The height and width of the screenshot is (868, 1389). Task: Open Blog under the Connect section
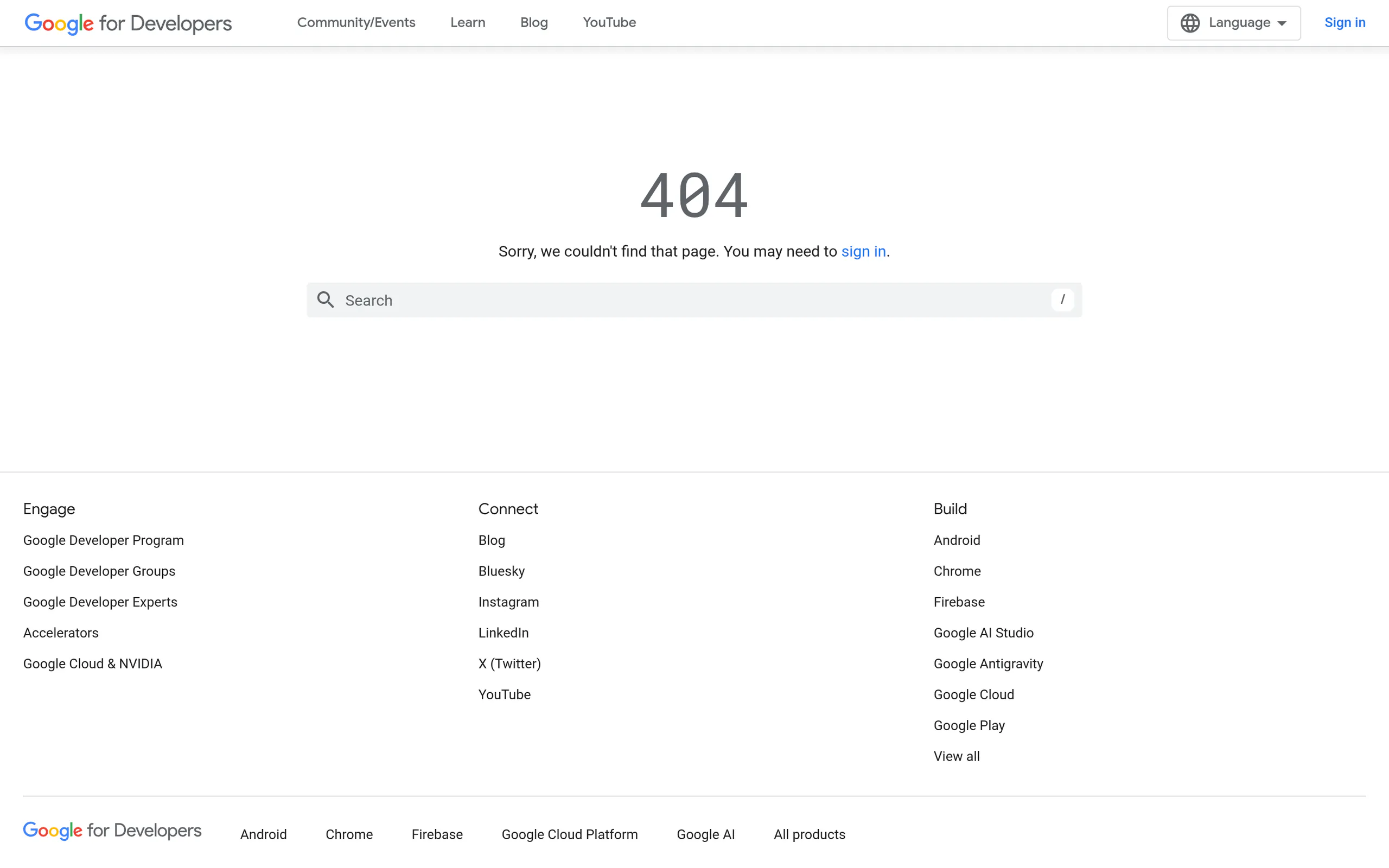(x=492, y=540)
